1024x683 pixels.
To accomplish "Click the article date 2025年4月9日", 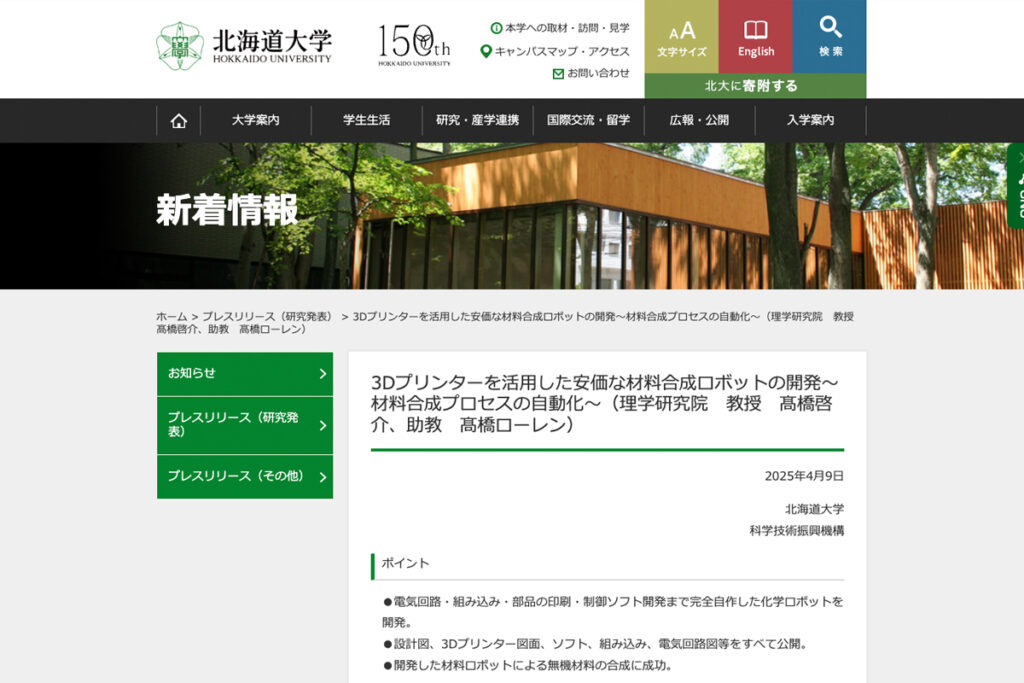I will click(804, 476).
